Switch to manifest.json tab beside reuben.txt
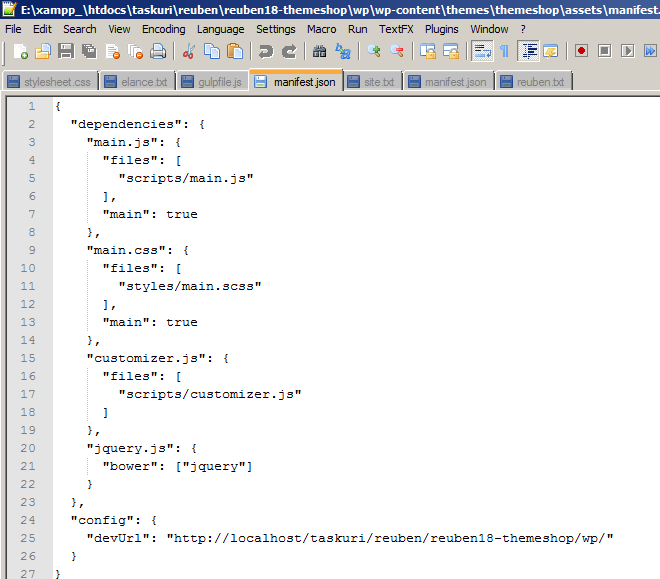This screenshot has width=660, height=579. [449, 82]
